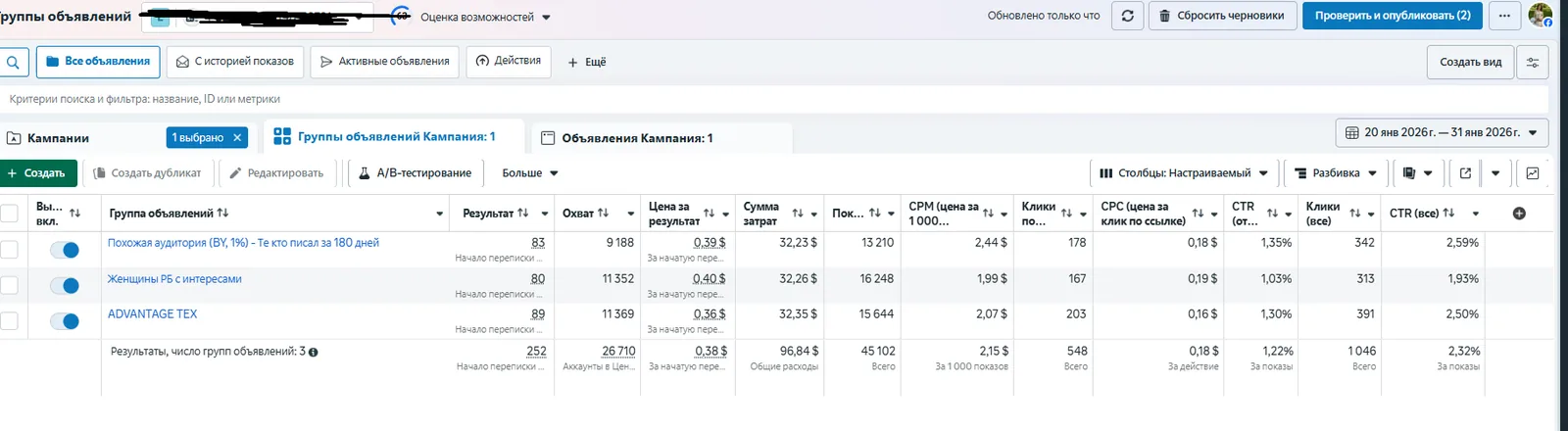
Task: Open the date range 20 янв – 31 янв picker
Action: 1442,132
